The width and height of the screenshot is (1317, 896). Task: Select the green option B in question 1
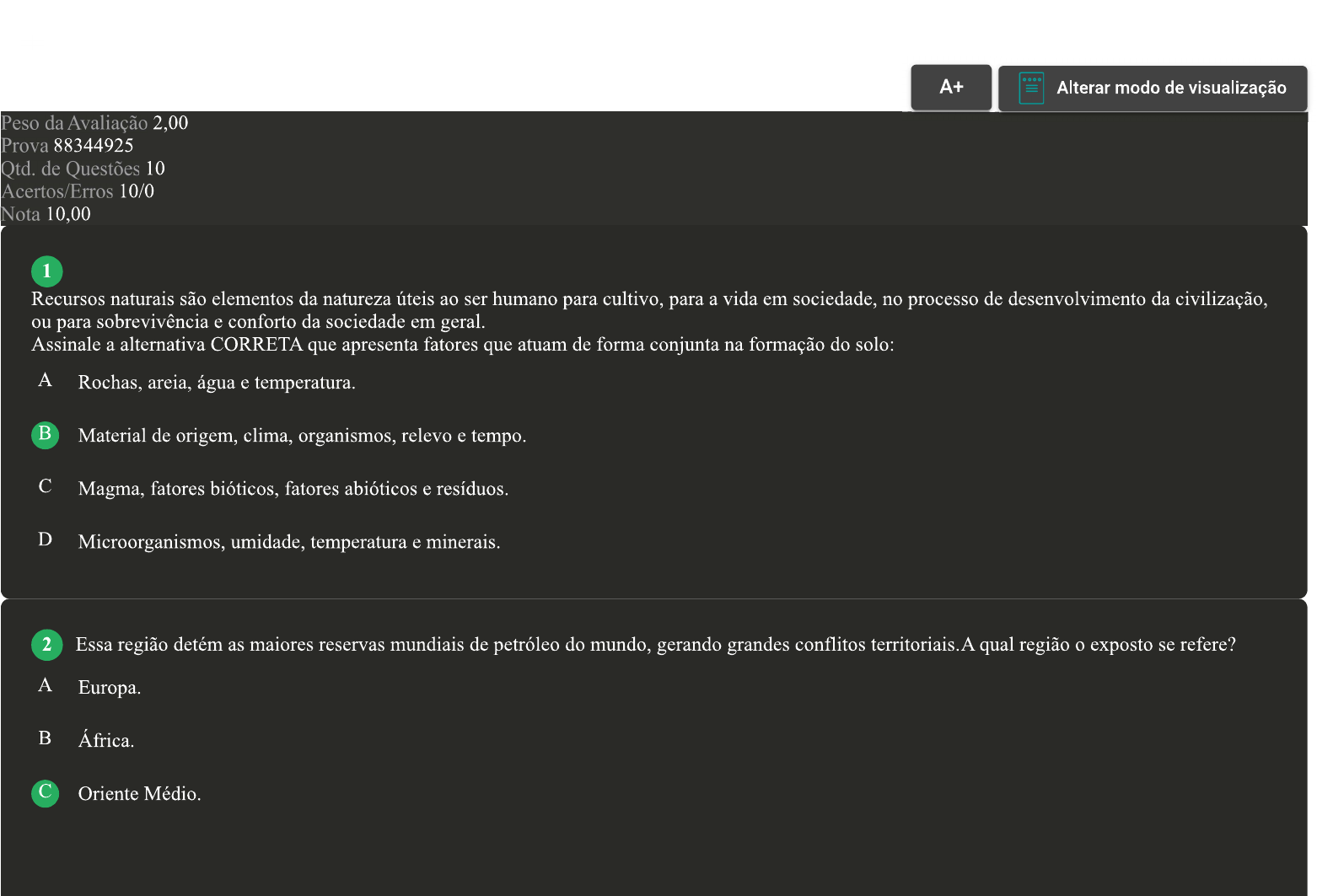[x=46, y=435]
